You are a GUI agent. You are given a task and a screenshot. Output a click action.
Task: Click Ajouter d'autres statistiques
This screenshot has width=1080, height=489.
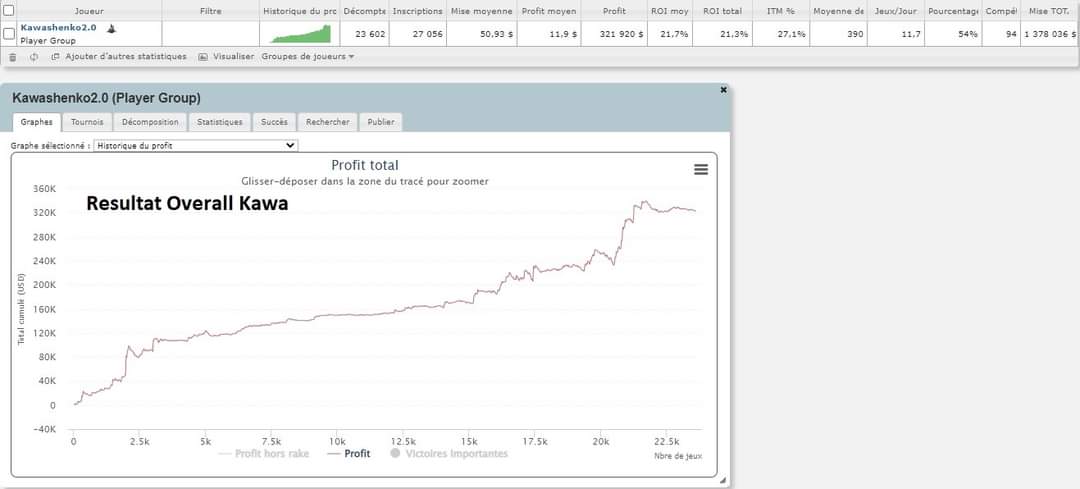pyautogui.click(x=125, y=57)
